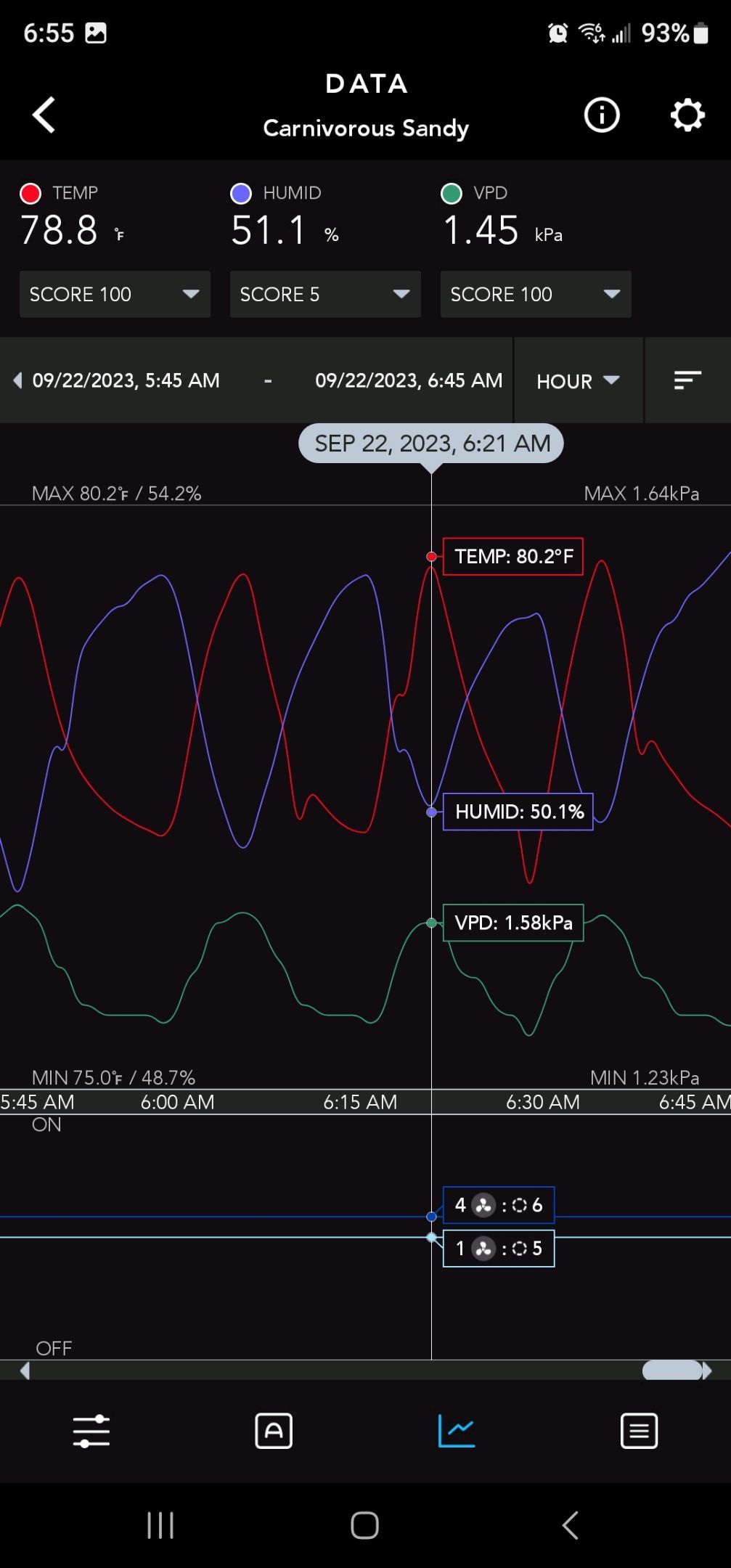Tap the MIN 75.0°F / 48.7% label

coord(113,1077)
